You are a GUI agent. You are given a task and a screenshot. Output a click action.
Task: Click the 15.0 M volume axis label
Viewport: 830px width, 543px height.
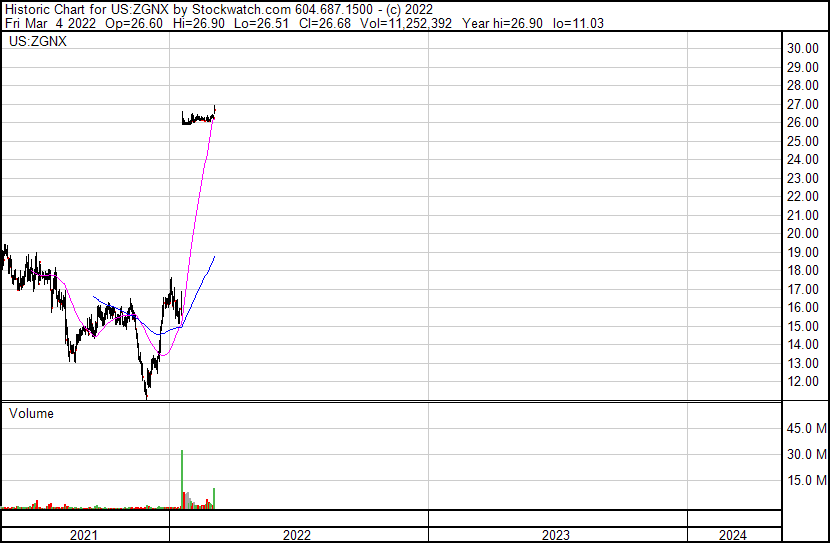tap(806, 481)
